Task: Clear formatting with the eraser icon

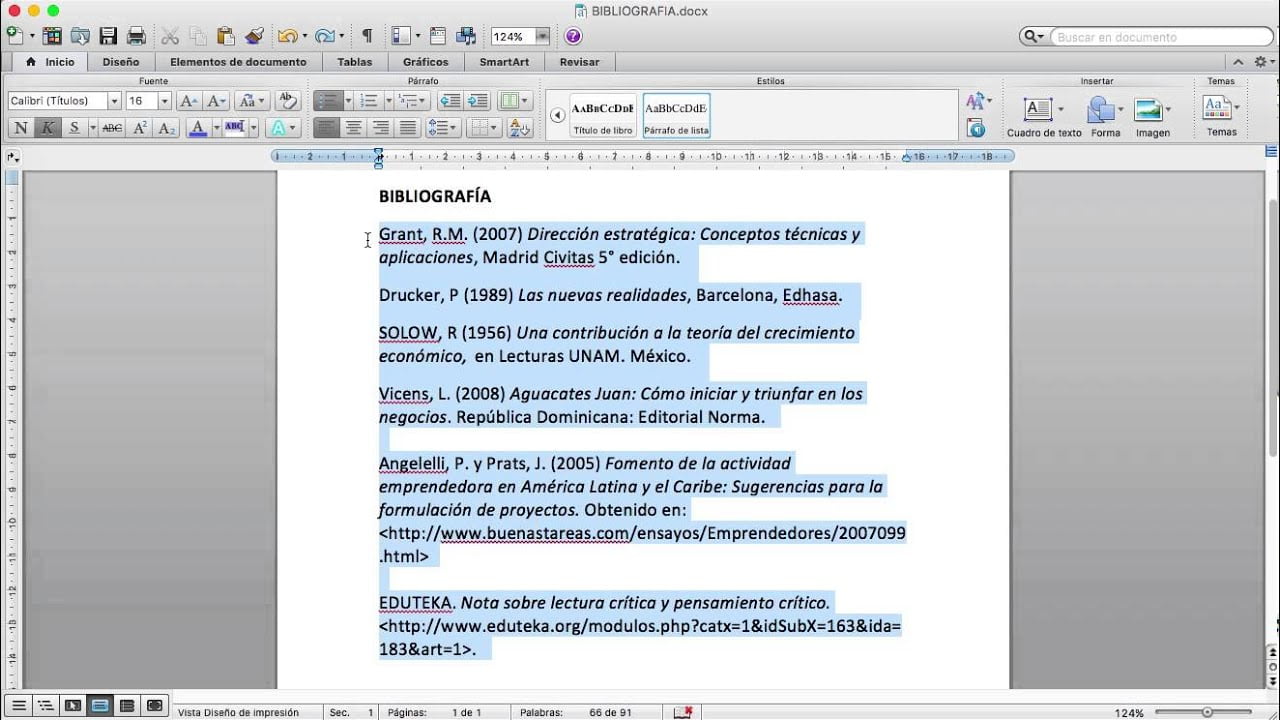Action: 287,101
